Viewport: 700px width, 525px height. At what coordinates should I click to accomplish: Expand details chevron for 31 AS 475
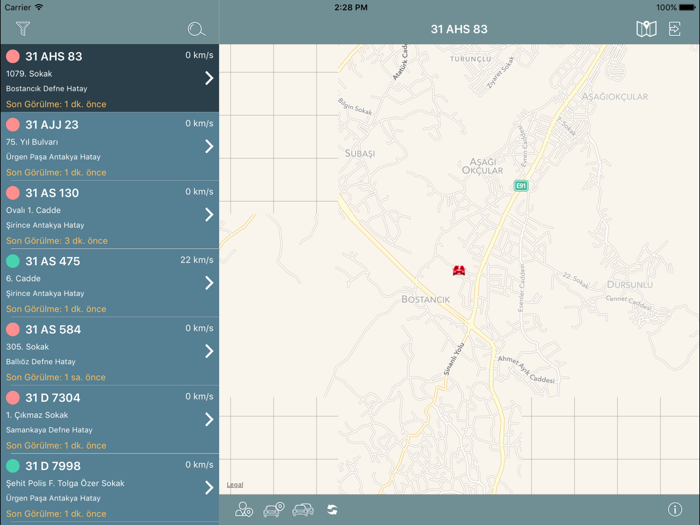(x=209, y=283)
